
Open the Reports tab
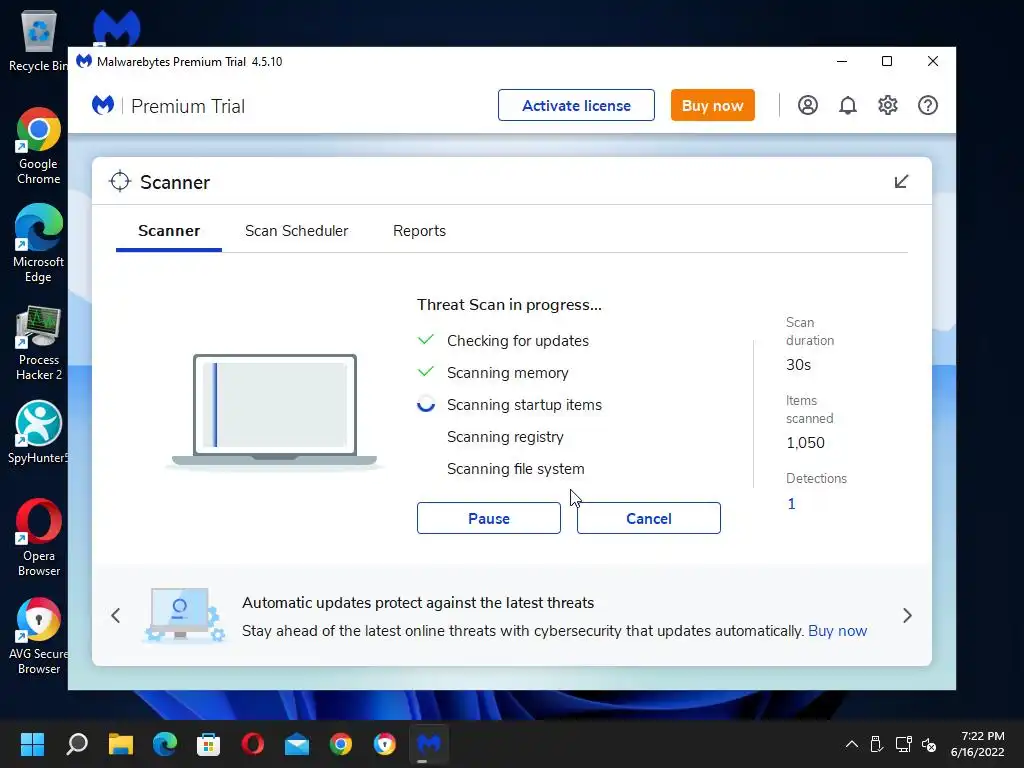(x=419, y=231)
